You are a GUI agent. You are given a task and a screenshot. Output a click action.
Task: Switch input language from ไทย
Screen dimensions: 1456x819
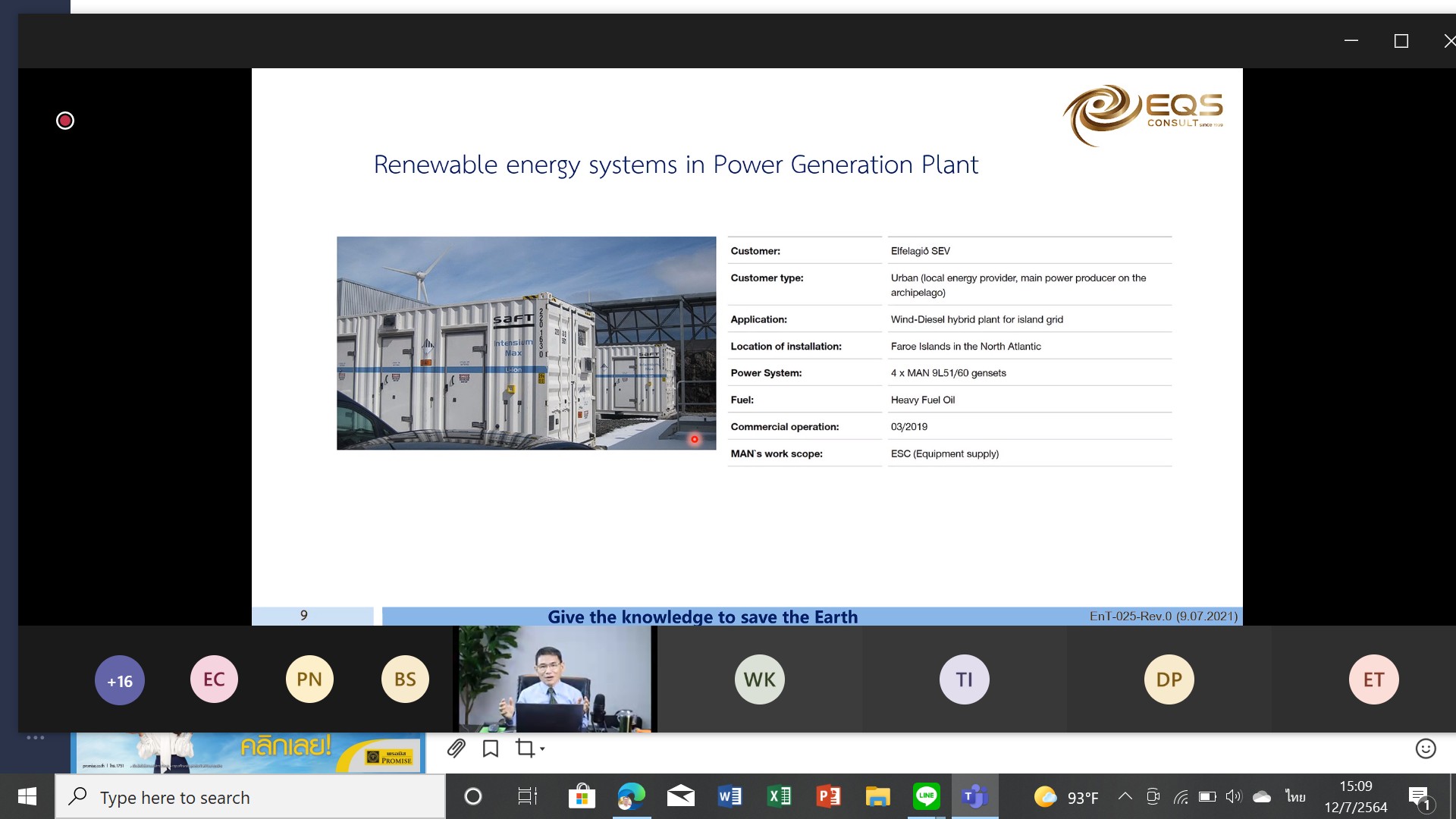coord(1295,796)
